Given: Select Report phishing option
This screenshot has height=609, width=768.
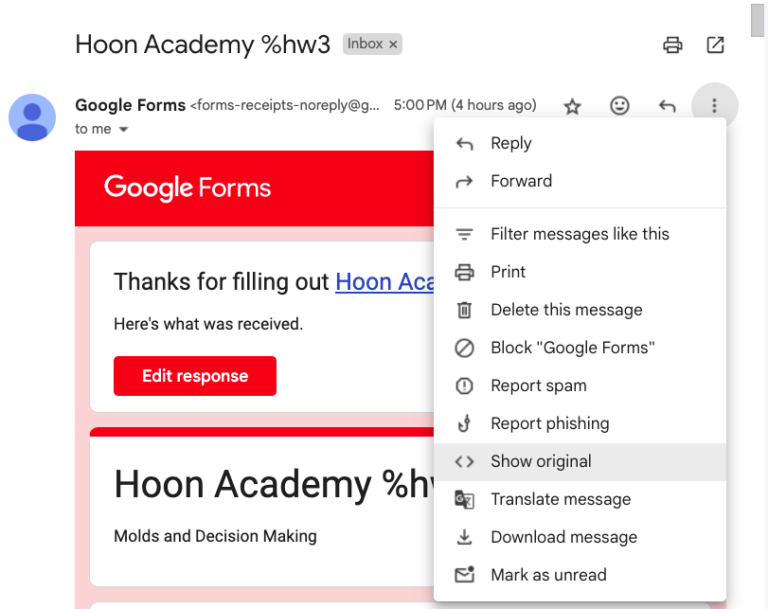Looking at the screenshot, I should pos(580,423).
